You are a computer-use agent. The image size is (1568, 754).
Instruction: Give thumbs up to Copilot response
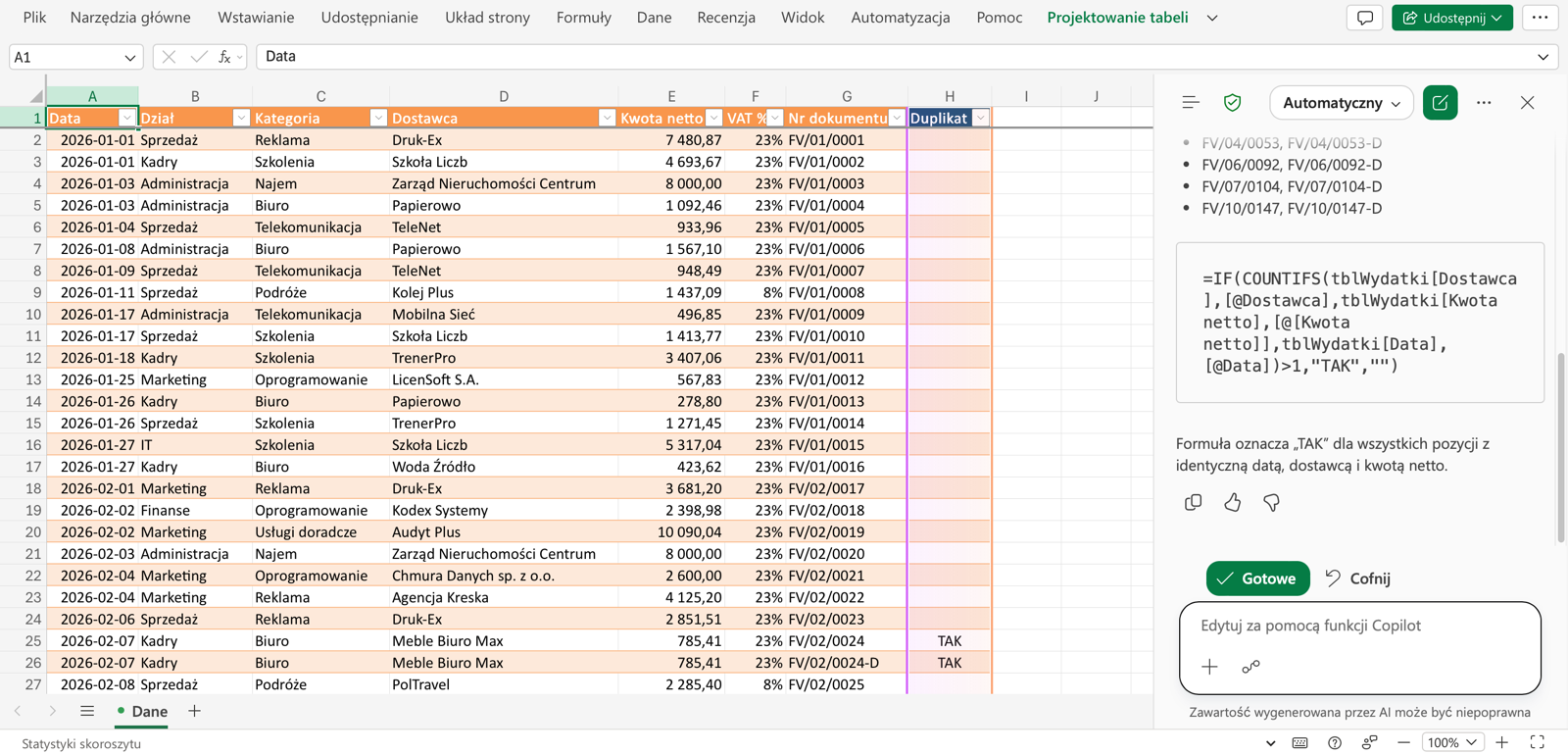coord(1232,502)
